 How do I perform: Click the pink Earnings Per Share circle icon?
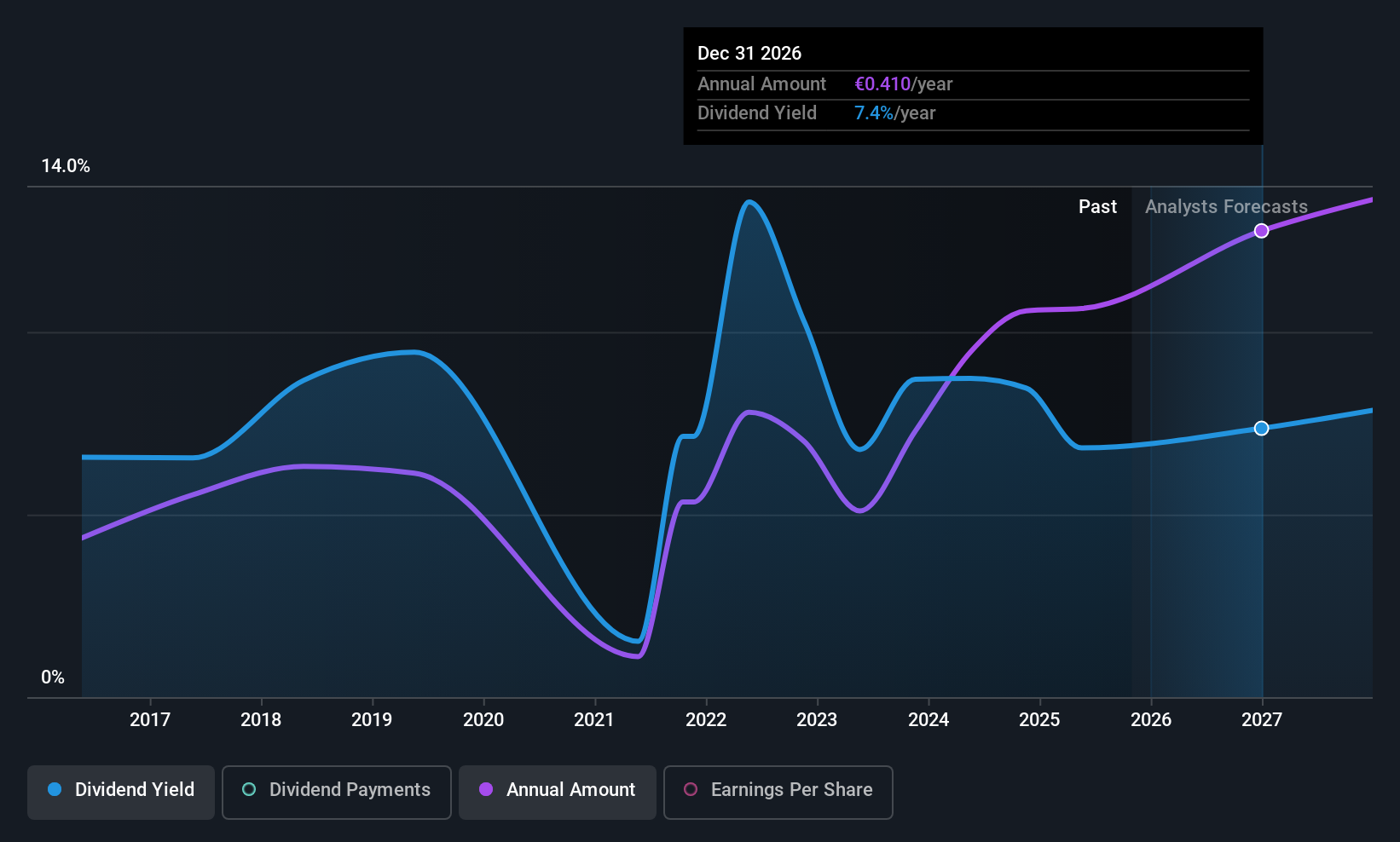690,790
